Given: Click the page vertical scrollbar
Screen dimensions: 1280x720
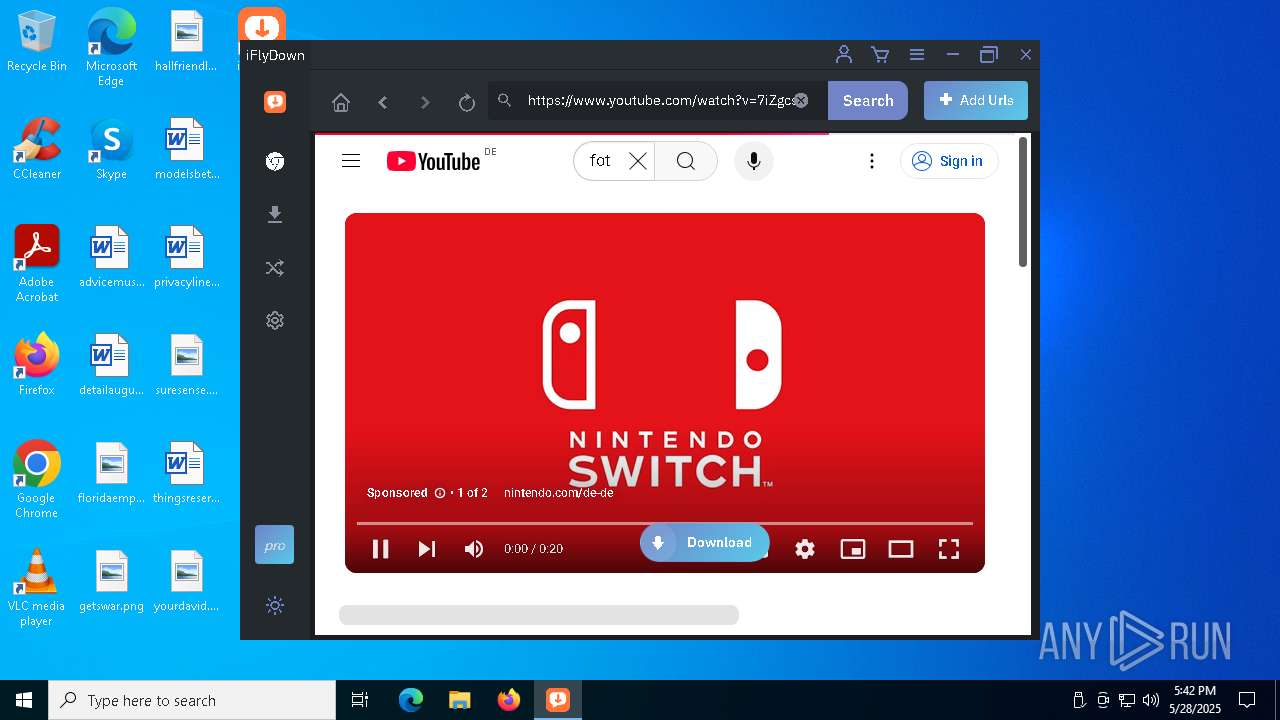Looking at the screenshot, I should [x=1023, y=203].
